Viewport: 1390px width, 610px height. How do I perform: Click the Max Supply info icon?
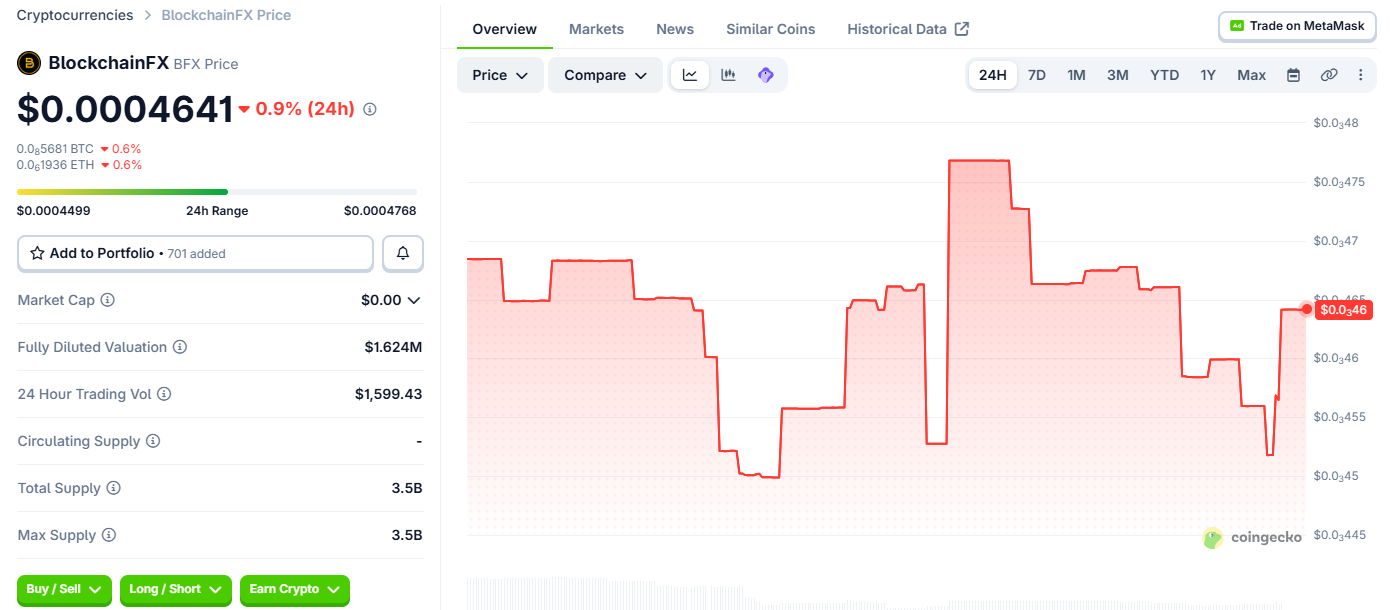pyautogui.click(x=109, y=535)
